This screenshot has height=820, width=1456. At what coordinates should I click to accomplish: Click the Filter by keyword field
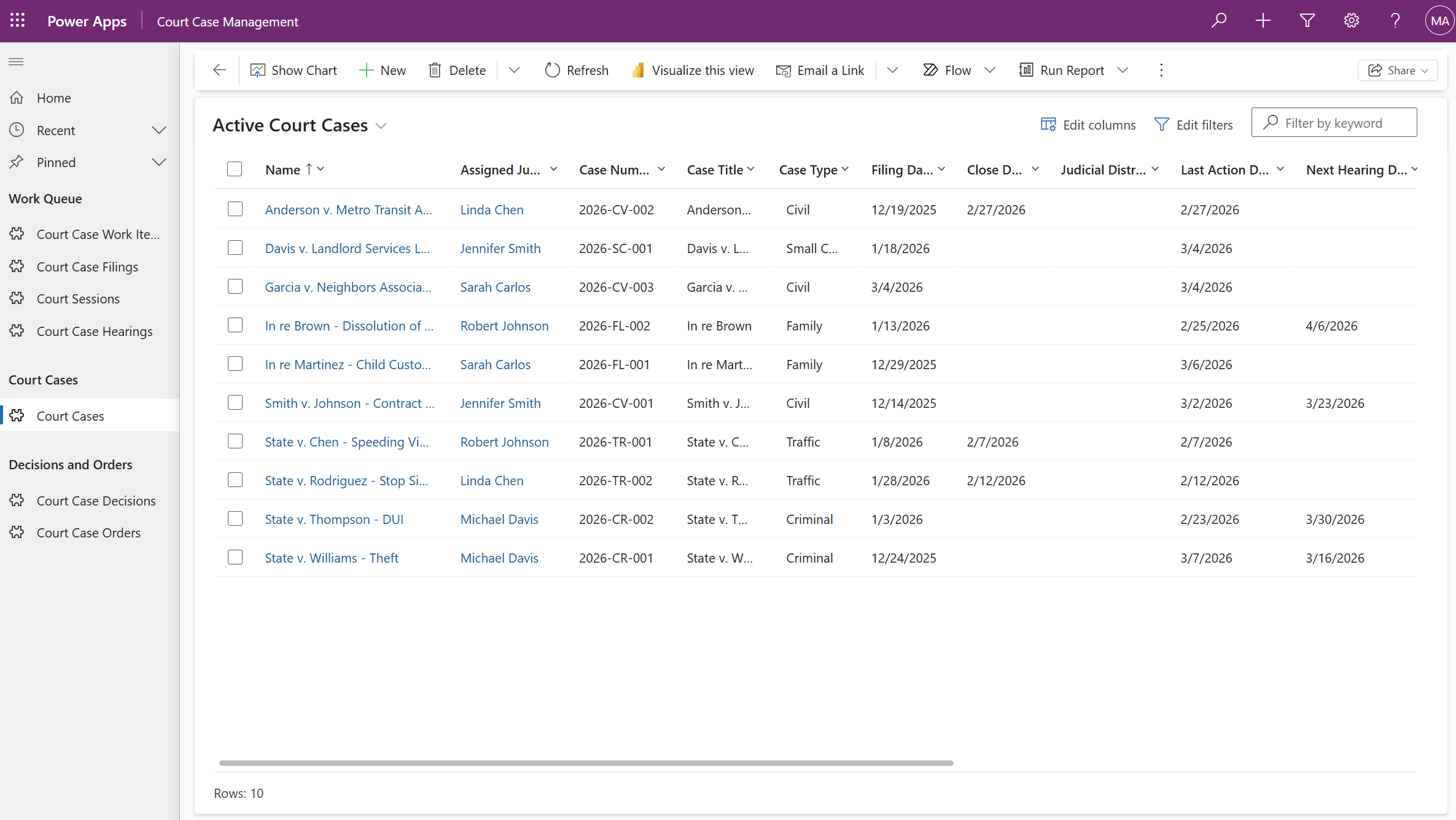[x=1334, y=123]
